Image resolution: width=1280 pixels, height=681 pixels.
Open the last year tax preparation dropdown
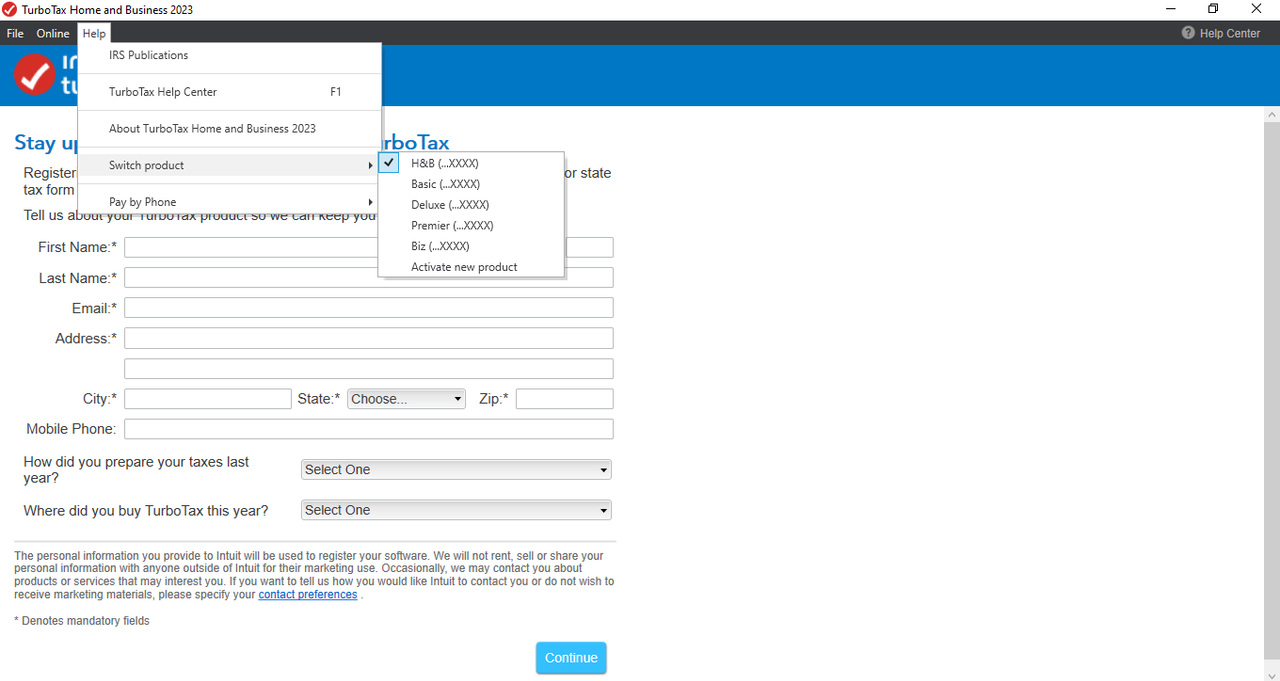click(x=456, y=470)
